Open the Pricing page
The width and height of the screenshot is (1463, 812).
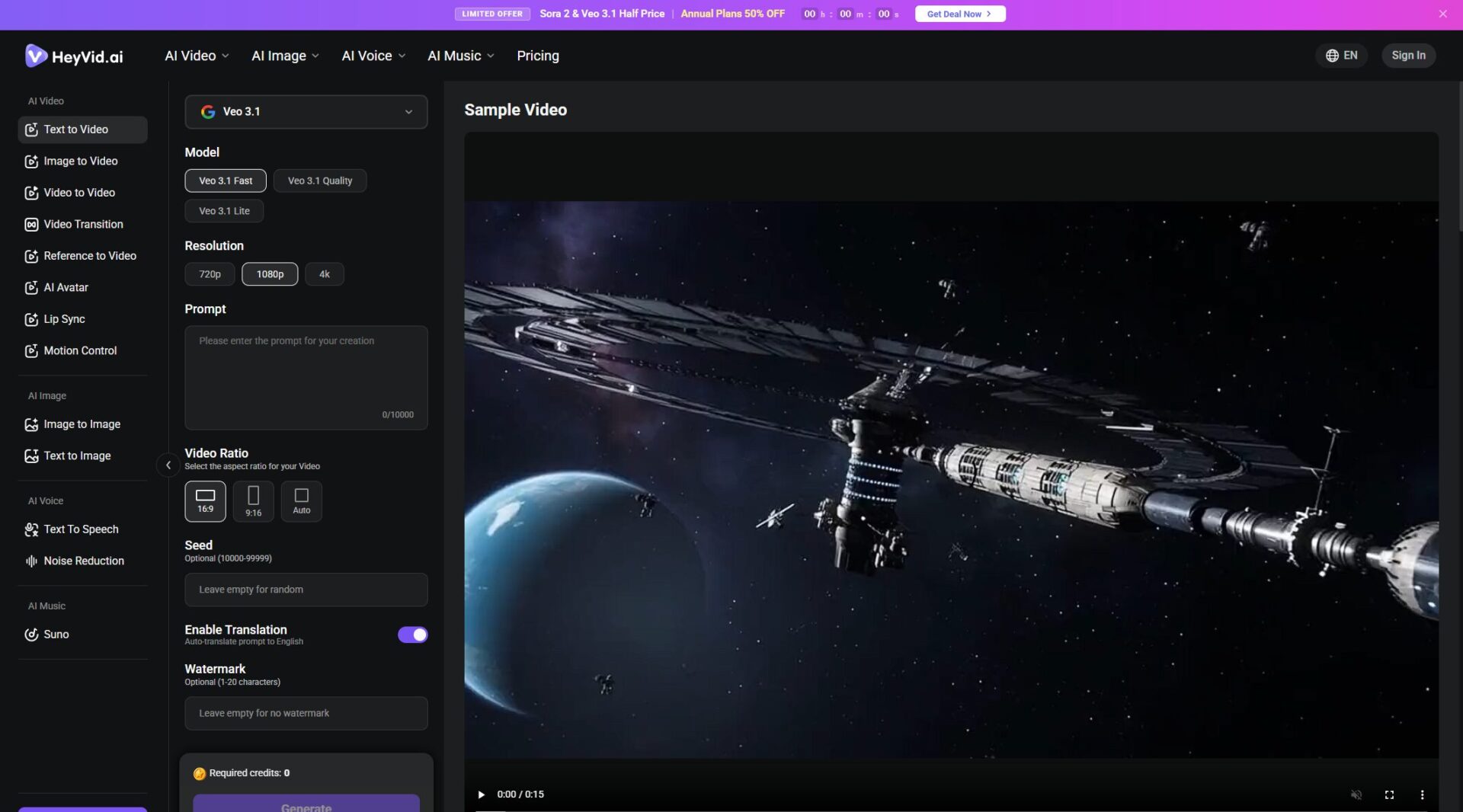[537, 56]
